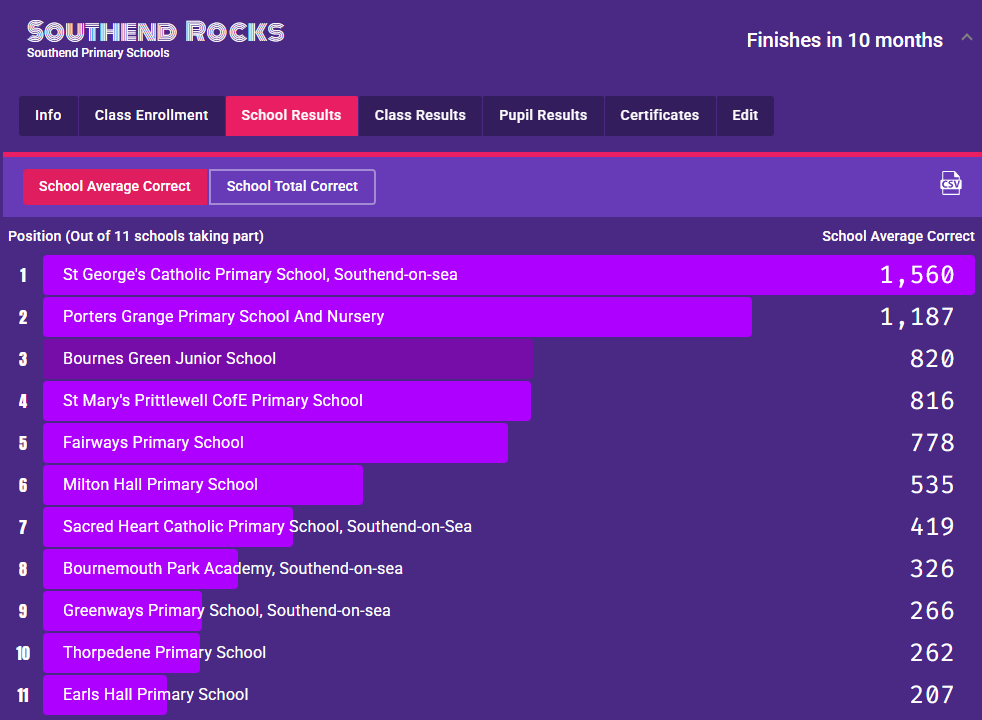Download results using the CSV icon
982x720 pixels.
click(x=950, y=183)
